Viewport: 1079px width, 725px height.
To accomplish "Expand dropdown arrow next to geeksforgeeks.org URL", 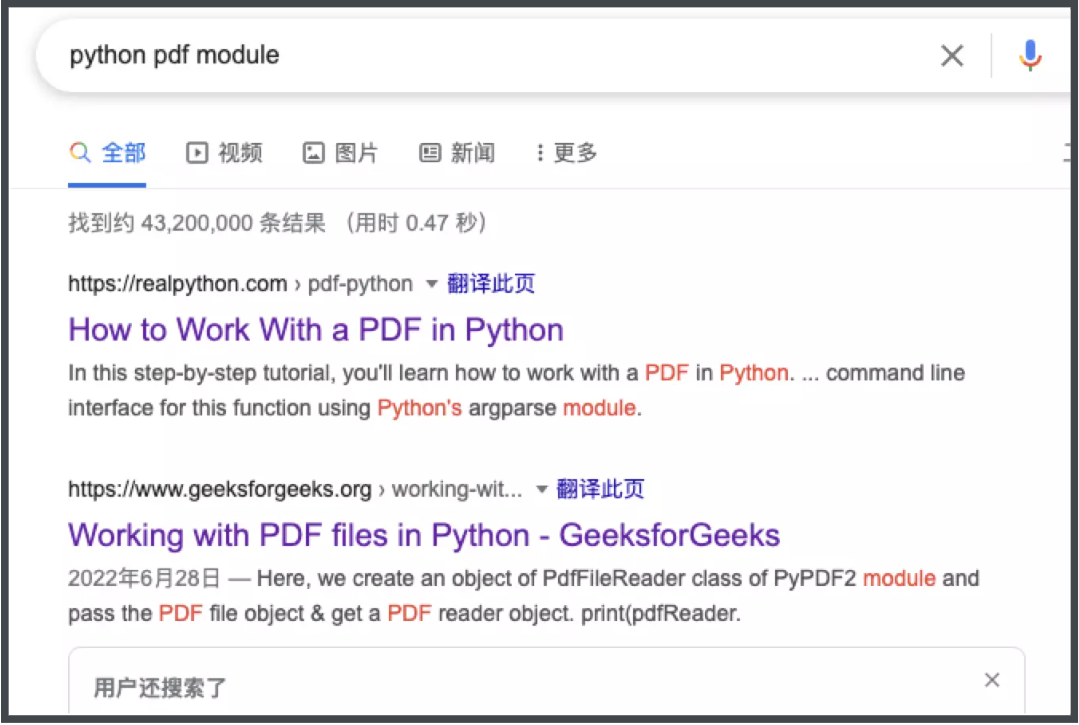I will pos(541,489).
